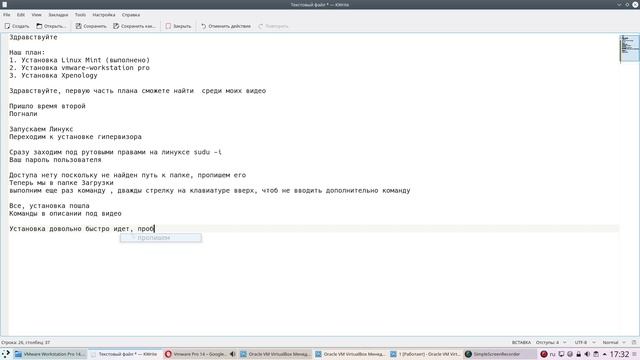Viewport: 640px width, 360px height.
Task: Click the Повторить (Redo) toolbar button
Action: [273, 26]
